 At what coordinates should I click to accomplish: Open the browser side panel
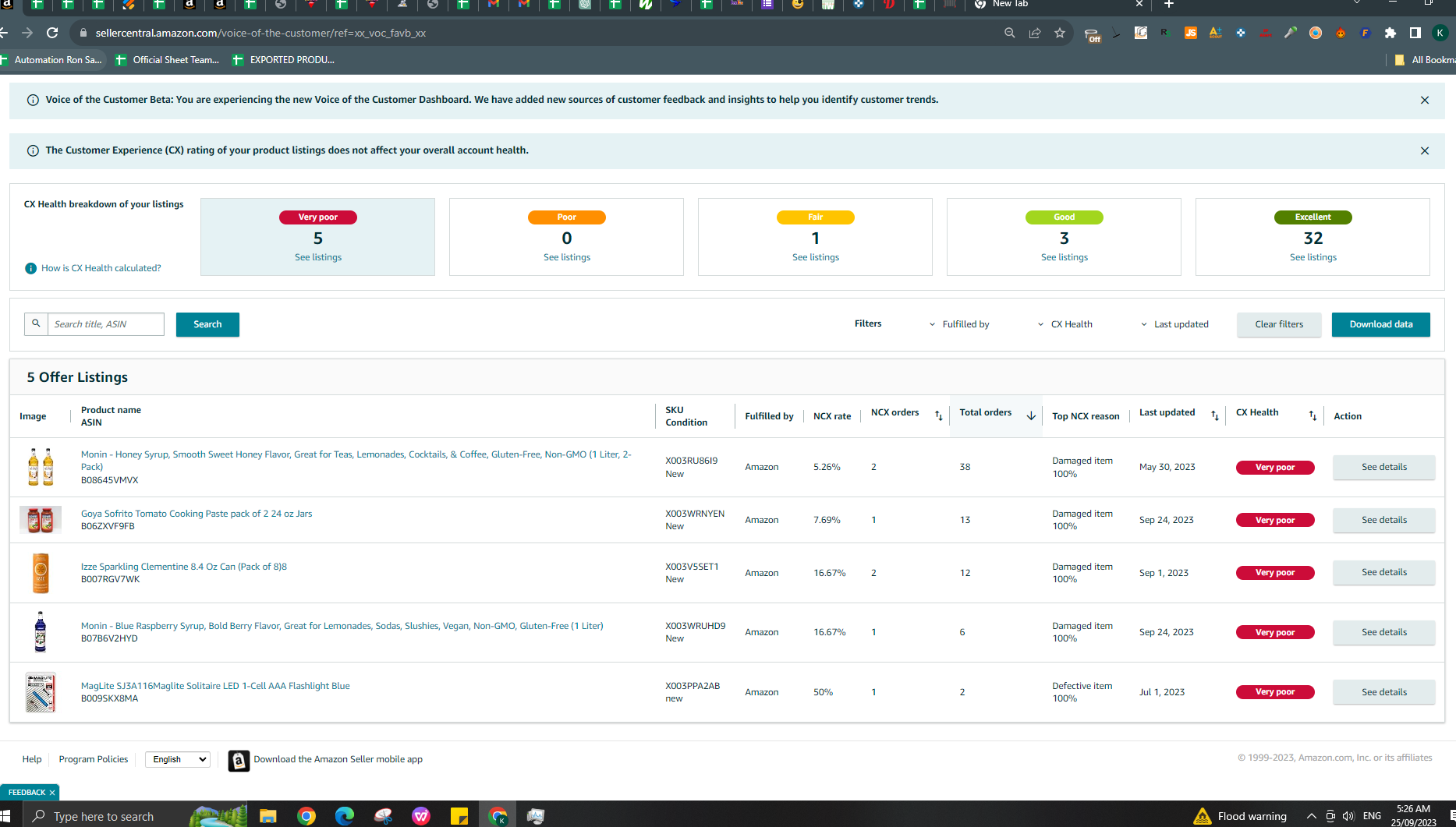1415,33
